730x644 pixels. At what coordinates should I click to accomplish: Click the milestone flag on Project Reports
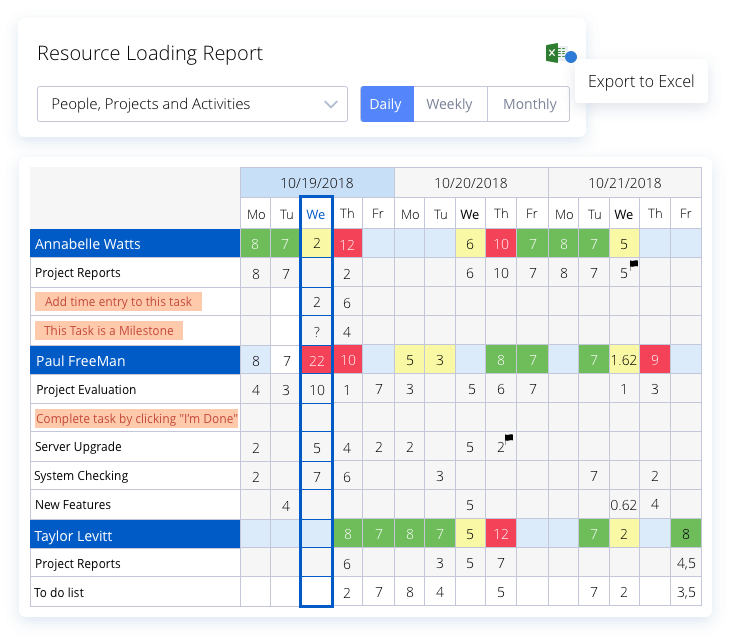tap(634, 264)
